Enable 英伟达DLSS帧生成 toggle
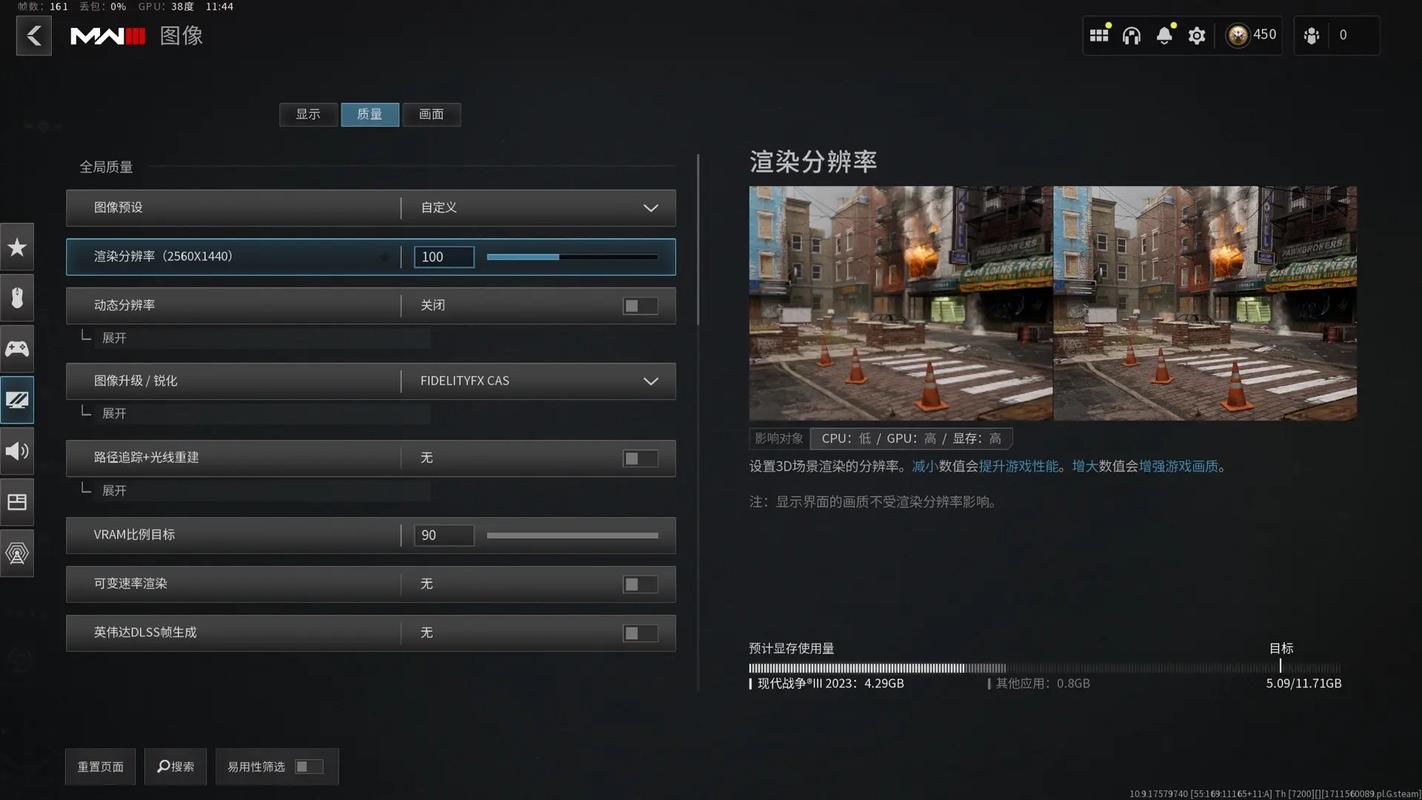The image size is (1422, 800). [x=640, y=633]
